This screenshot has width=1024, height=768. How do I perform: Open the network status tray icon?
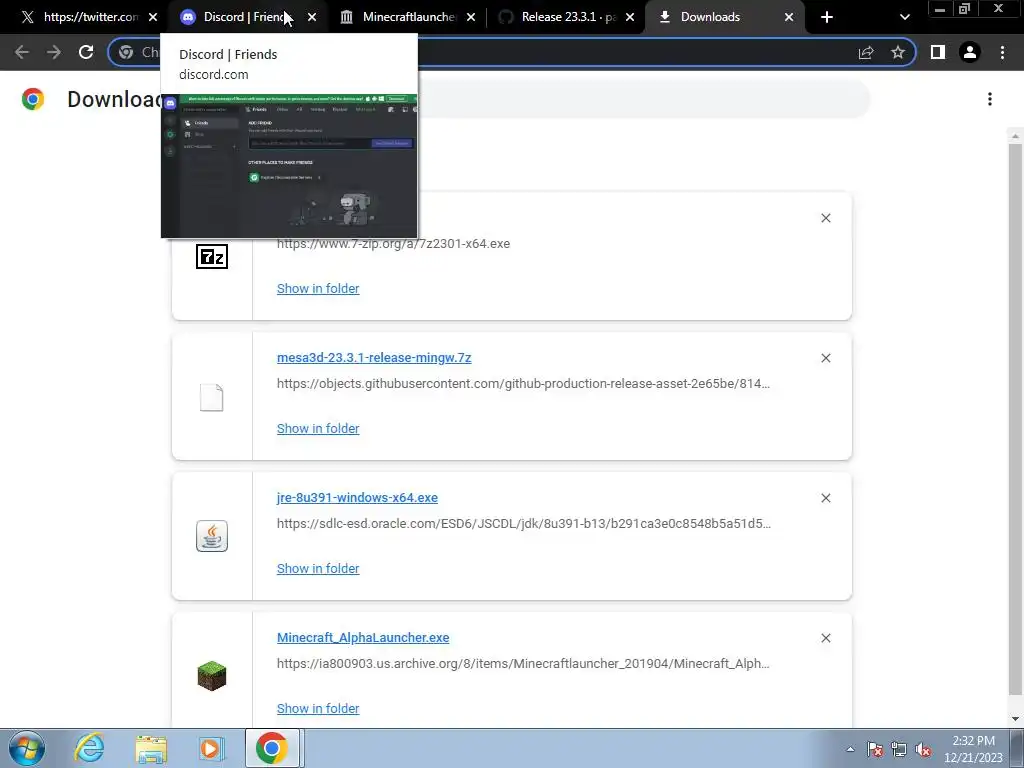point(899,749)
